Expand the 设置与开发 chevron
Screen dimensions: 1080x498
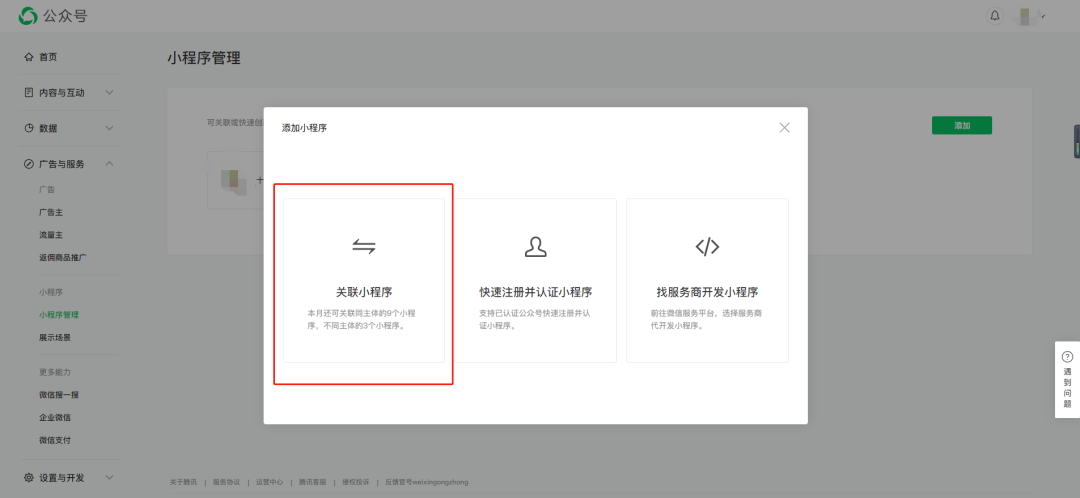click(x=110, y=477)
